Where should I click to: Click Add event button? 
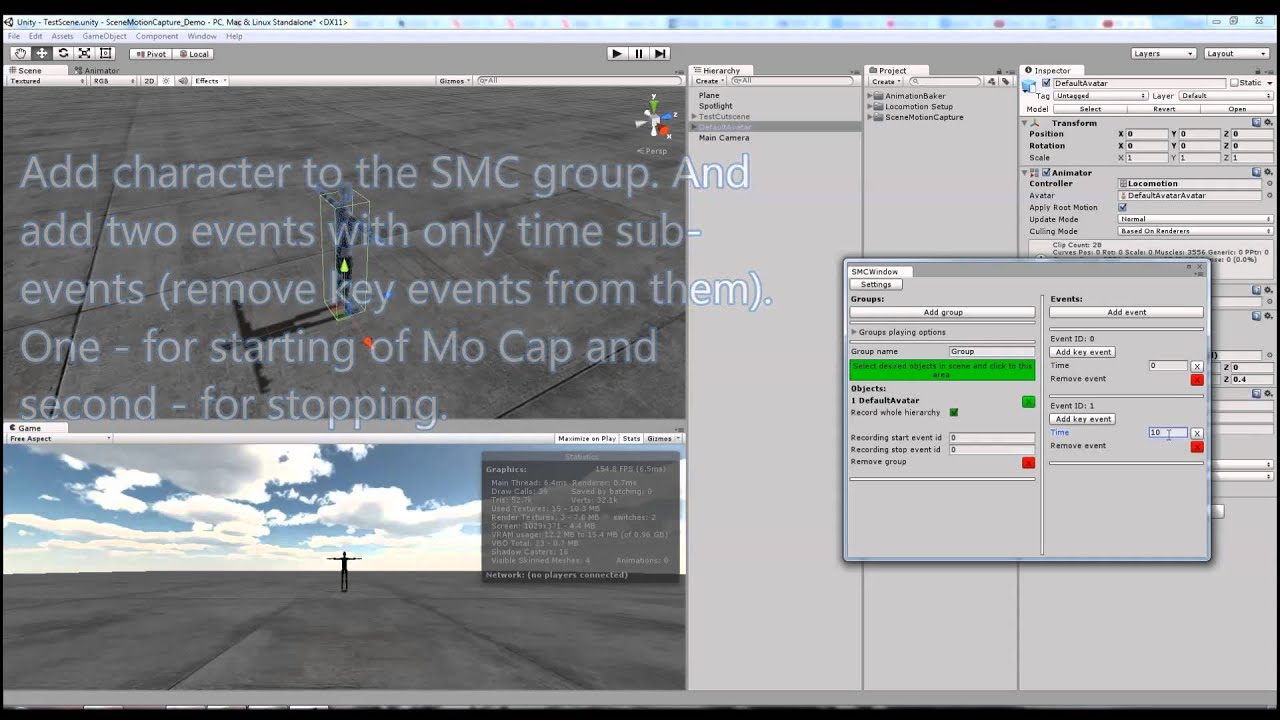click(x=1126, y=312)
